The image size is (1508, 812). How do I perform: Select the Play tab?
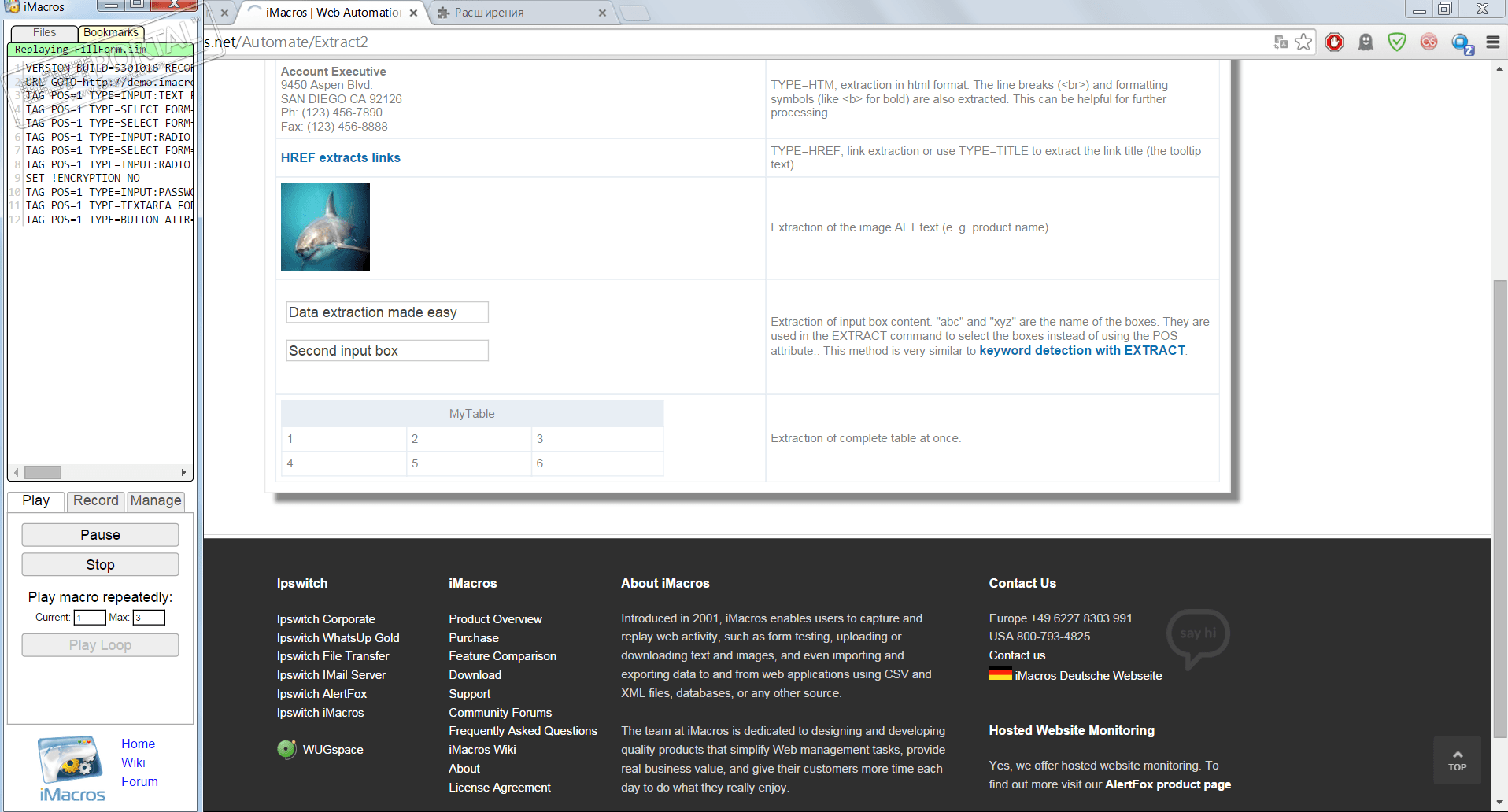point(36,501)
